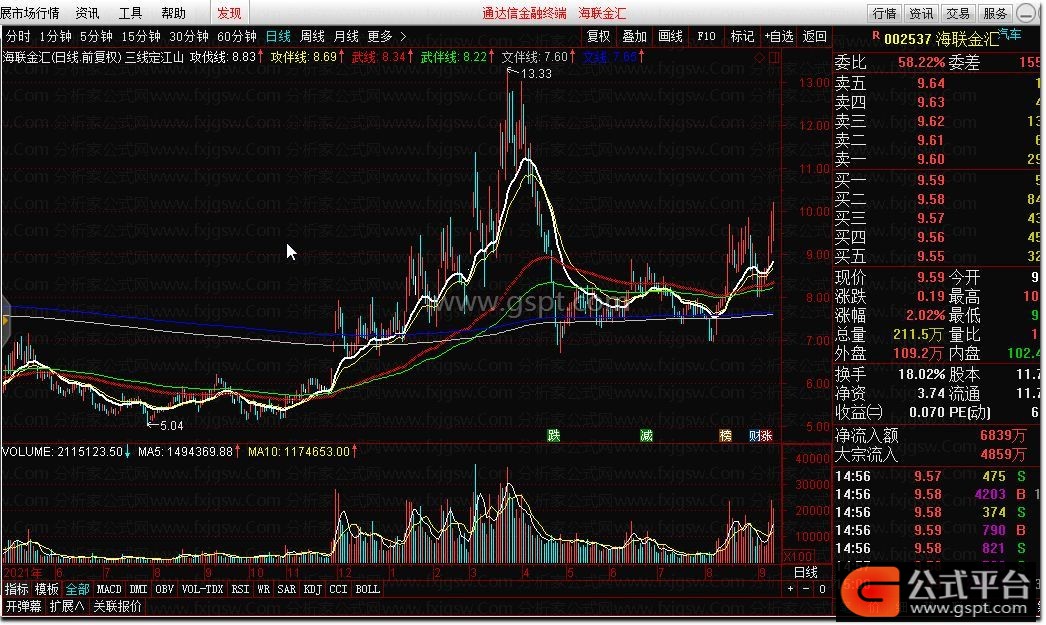Click the X100 volume scale label

(x=797, y=556)
